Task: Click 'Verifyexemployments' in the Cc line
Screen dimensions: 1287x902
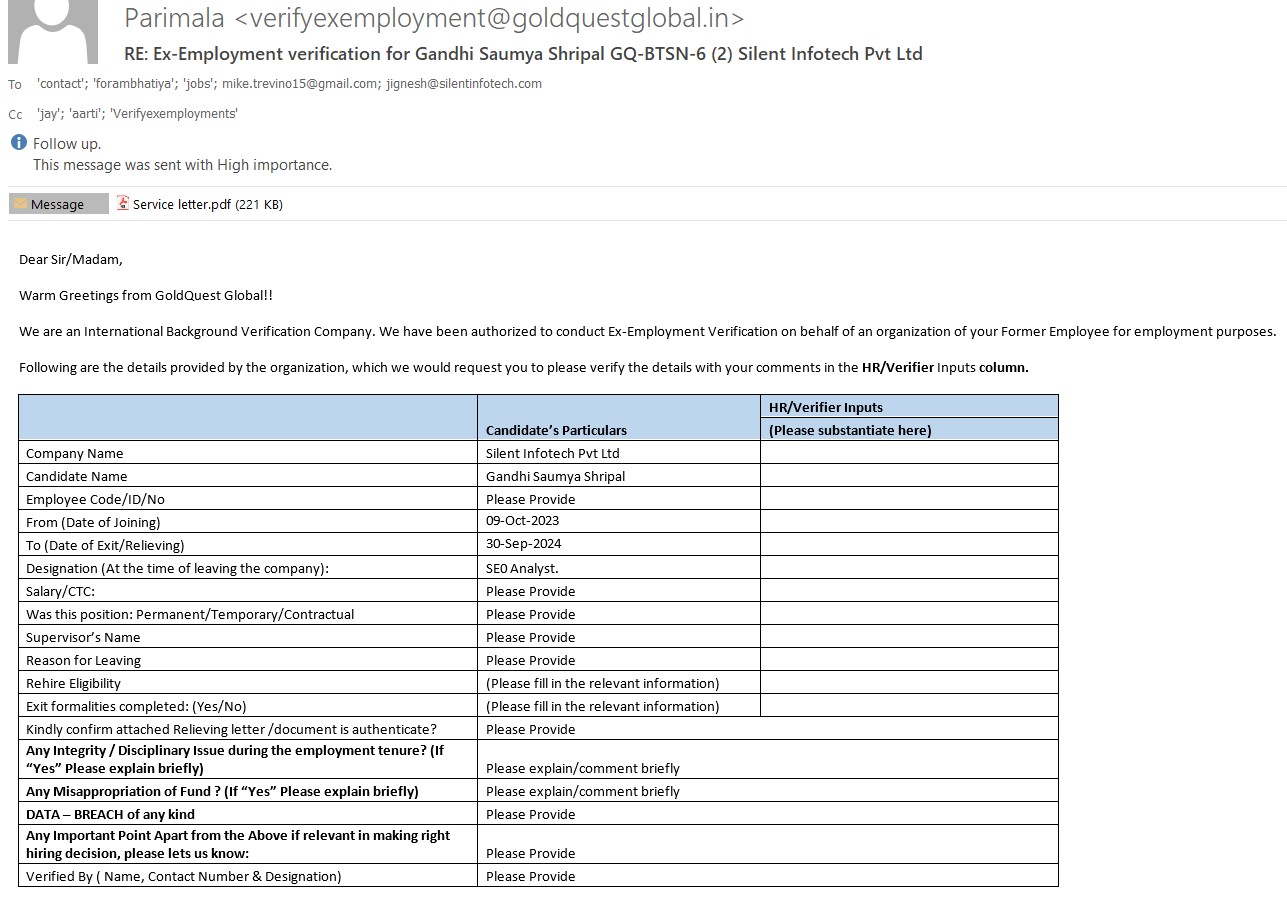Action: 174,114
